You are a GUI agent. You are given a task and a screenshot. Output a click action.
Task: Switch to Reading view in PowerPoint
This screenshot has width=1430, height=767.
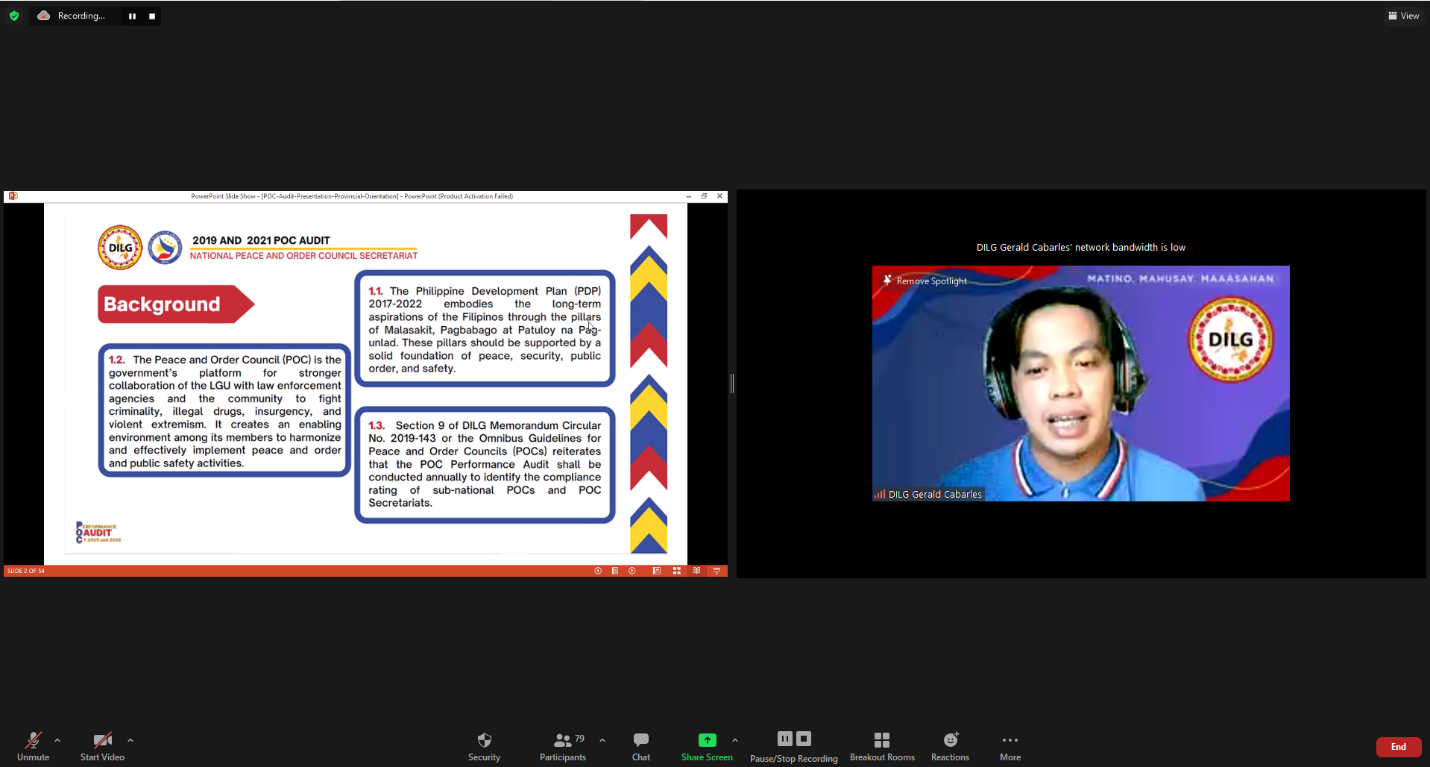pos(696,571)
